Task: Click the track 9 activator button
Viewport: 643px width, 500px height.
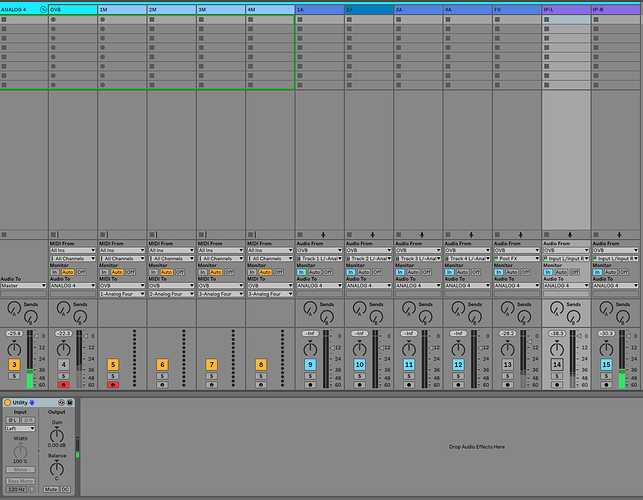Action: coord(311,365)
